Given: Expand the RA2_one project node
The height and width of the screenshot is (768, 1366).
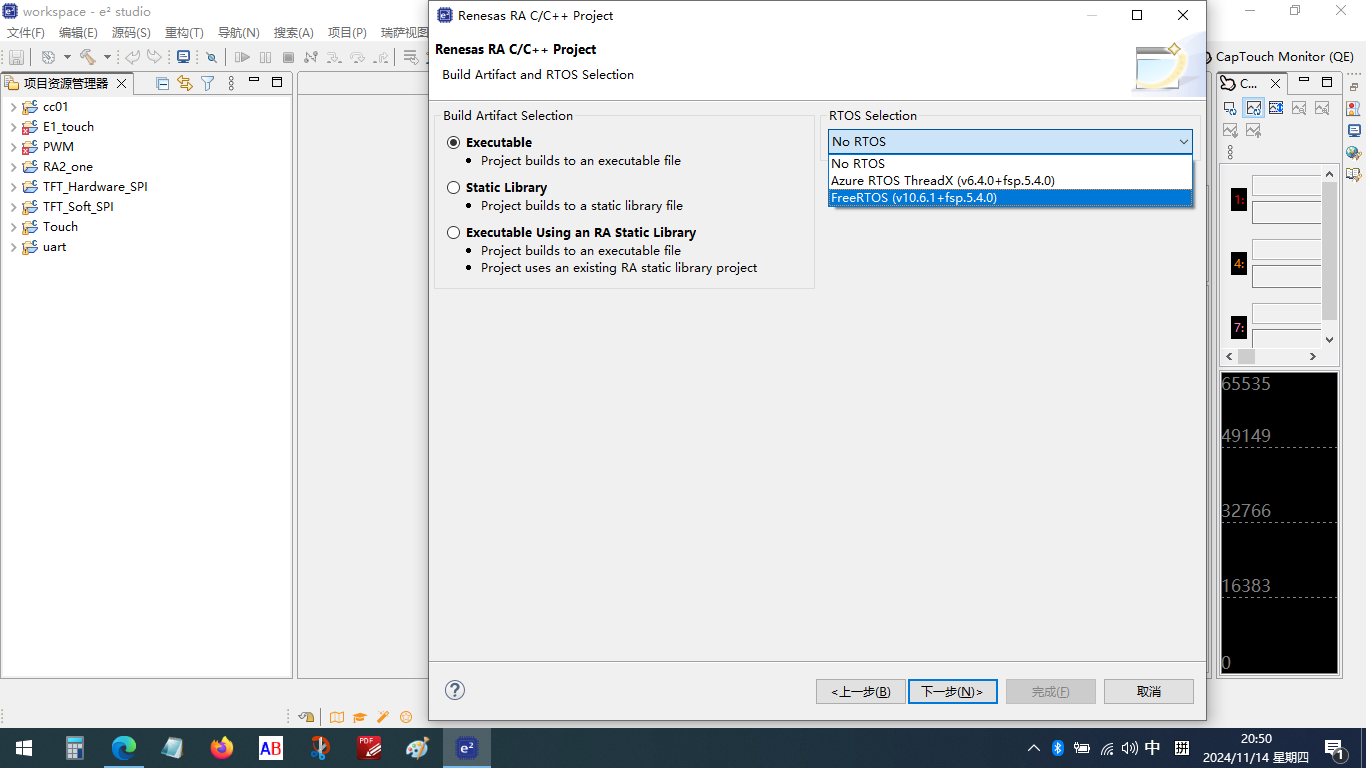Looking at the screenshot, I should 13,167.
